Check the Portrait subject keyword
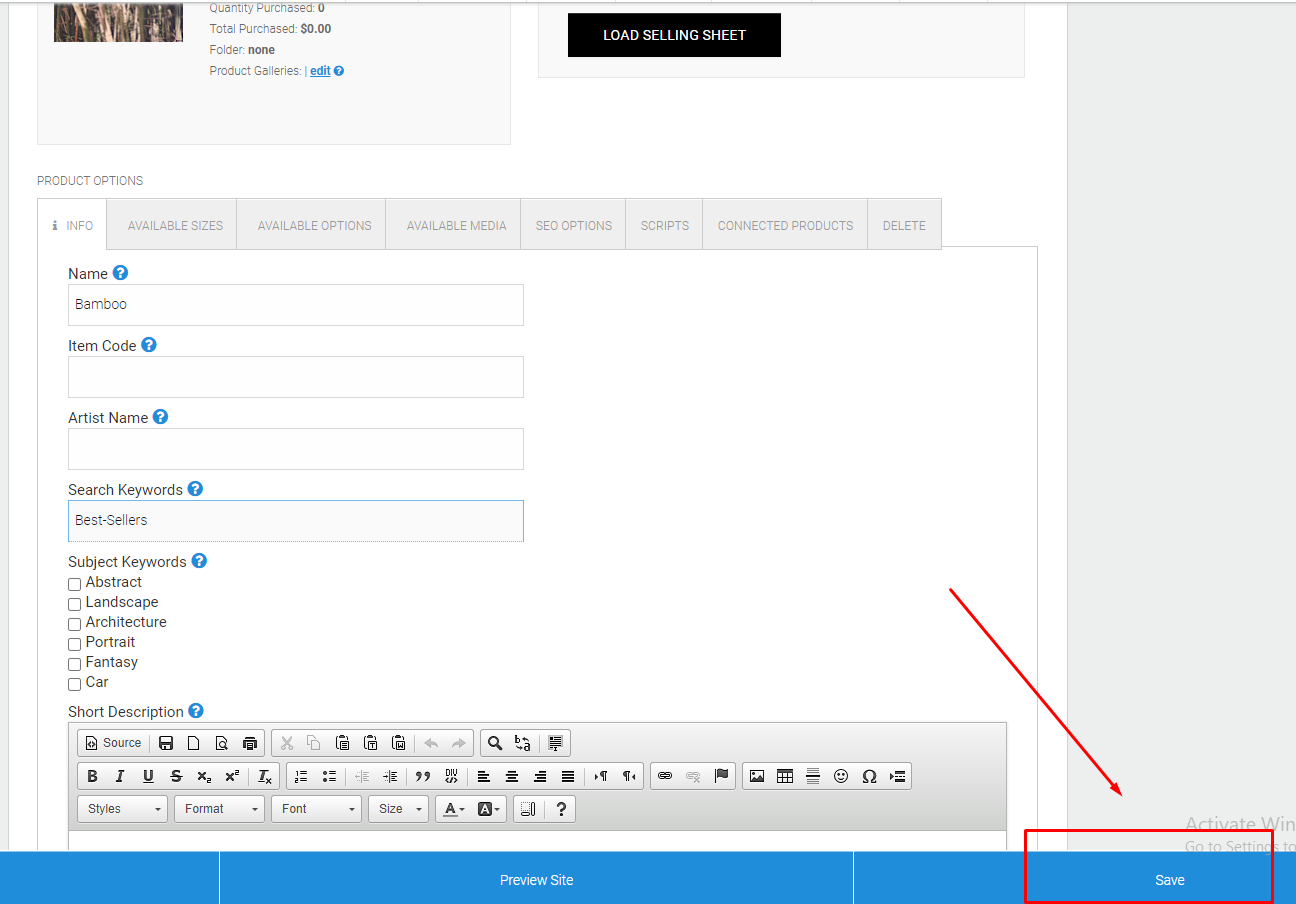Viewport: 1296px width, 904px height. [74, 644]
